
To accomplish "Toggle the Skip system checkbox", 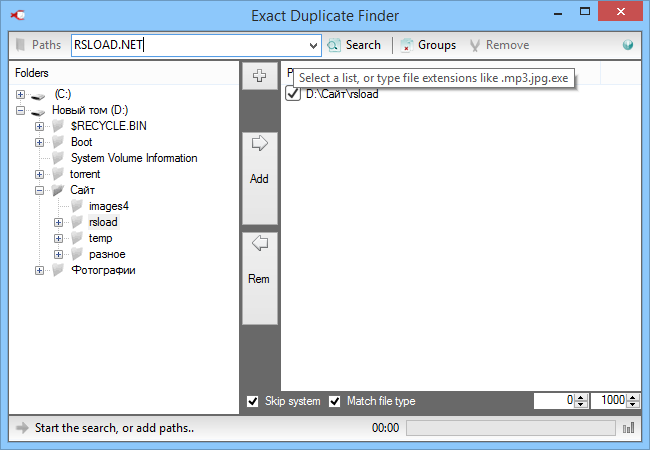I will (x=252, y=401).
